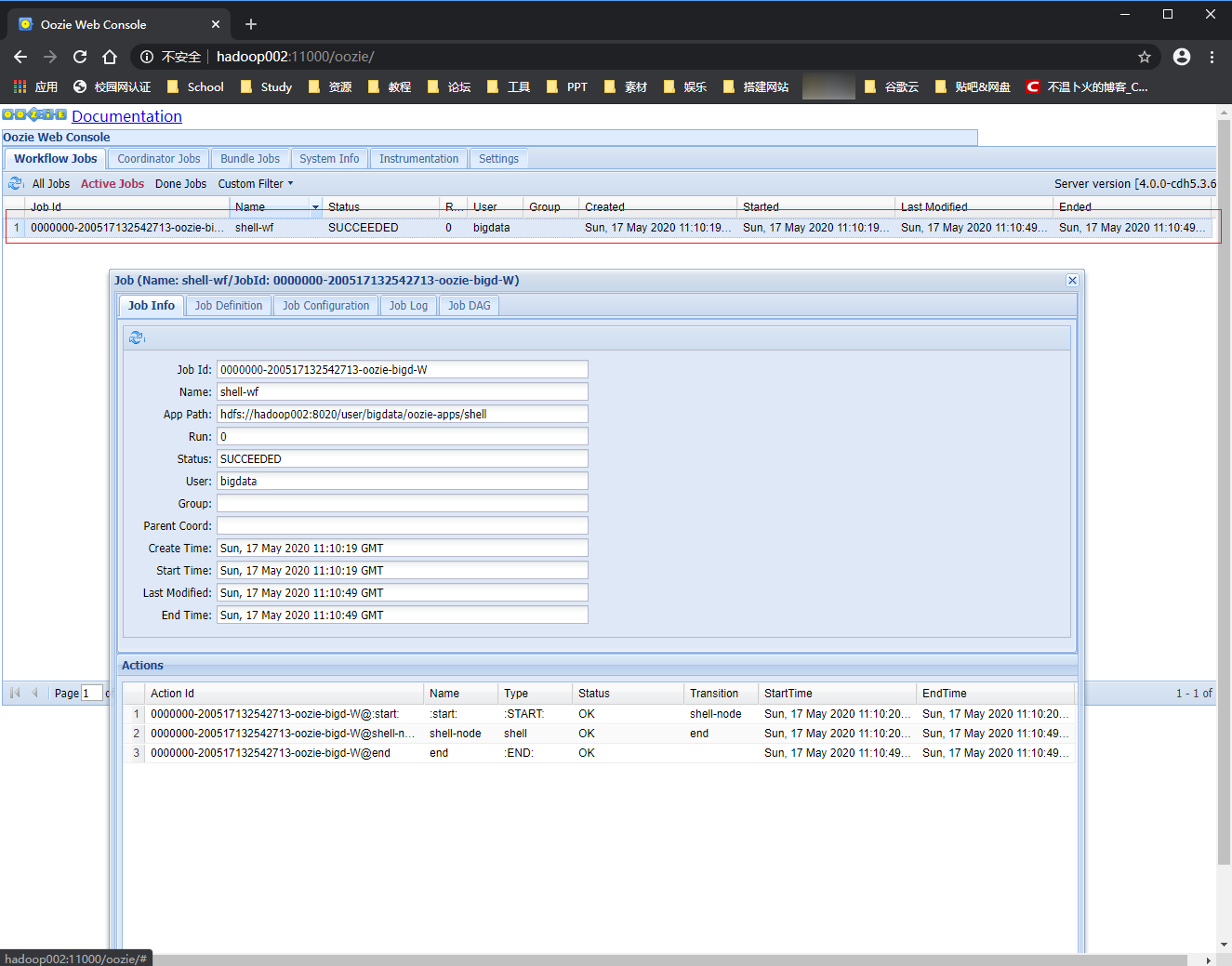Click the Parent Coord input field
The image size is (1232, 966).
[402, 525]
